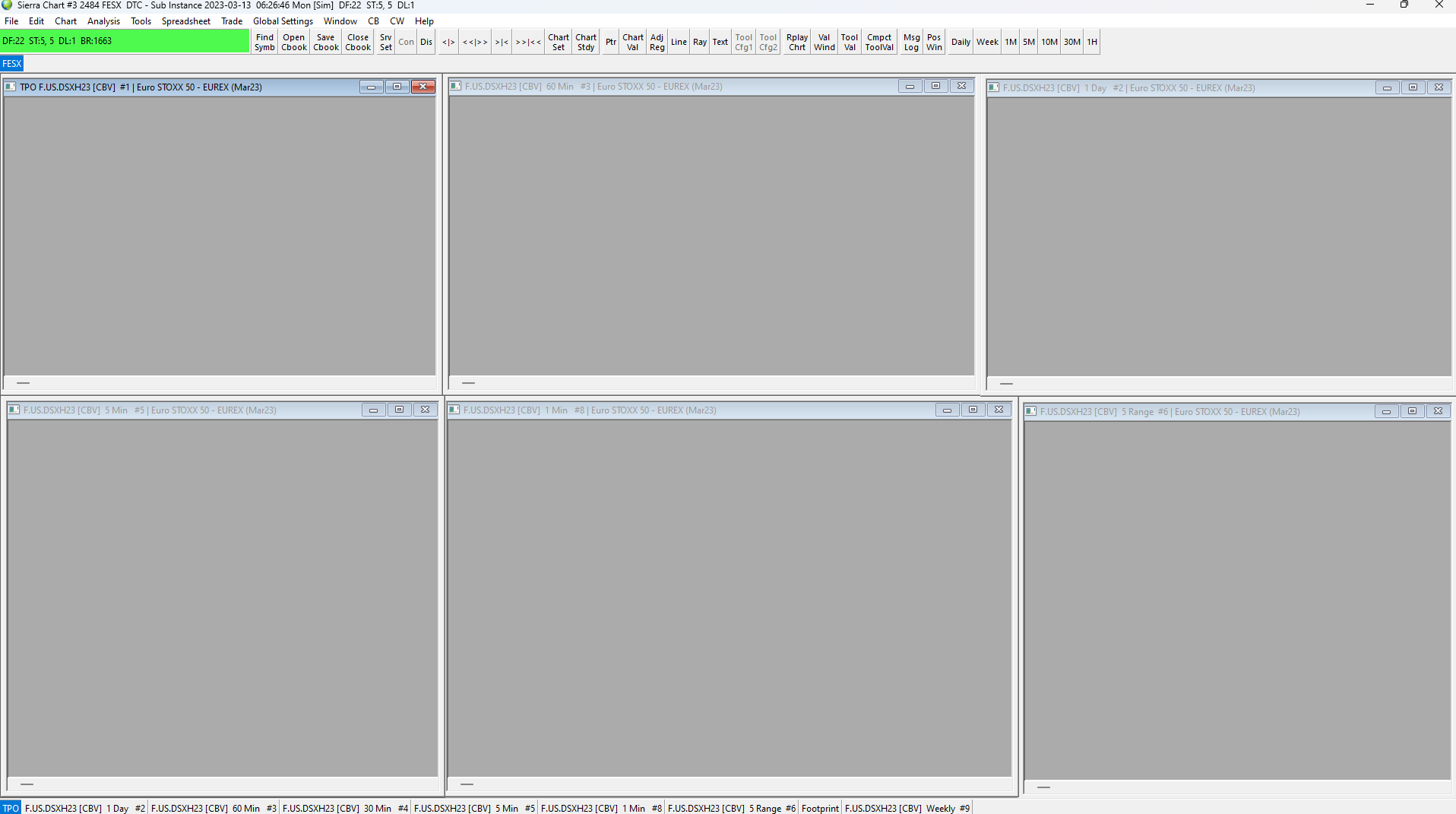Select the Ray drawing tool
Image resolution: width=1456 pixels, height=814 pixels.
tap(700, 42)
